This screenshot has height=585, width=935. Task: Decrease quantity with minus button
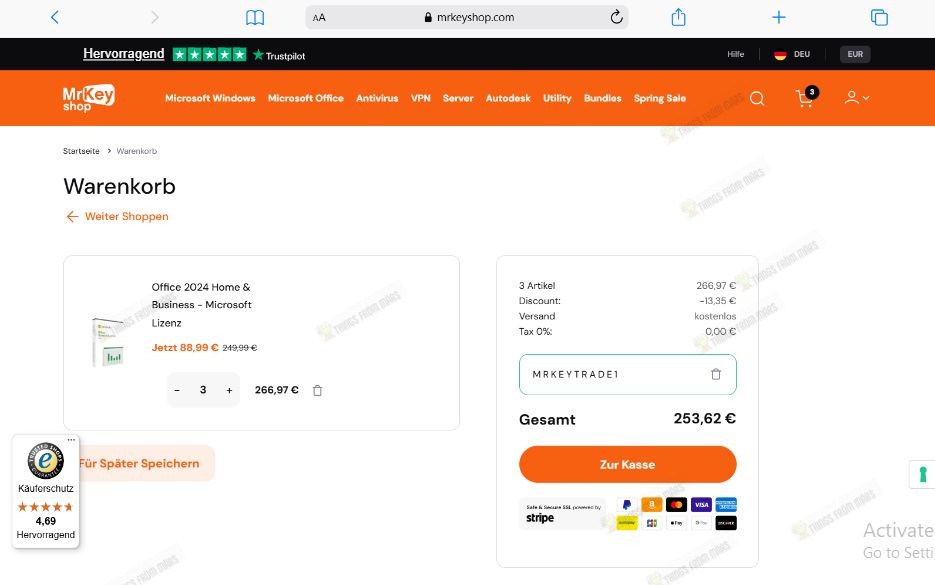click(177, 390)
